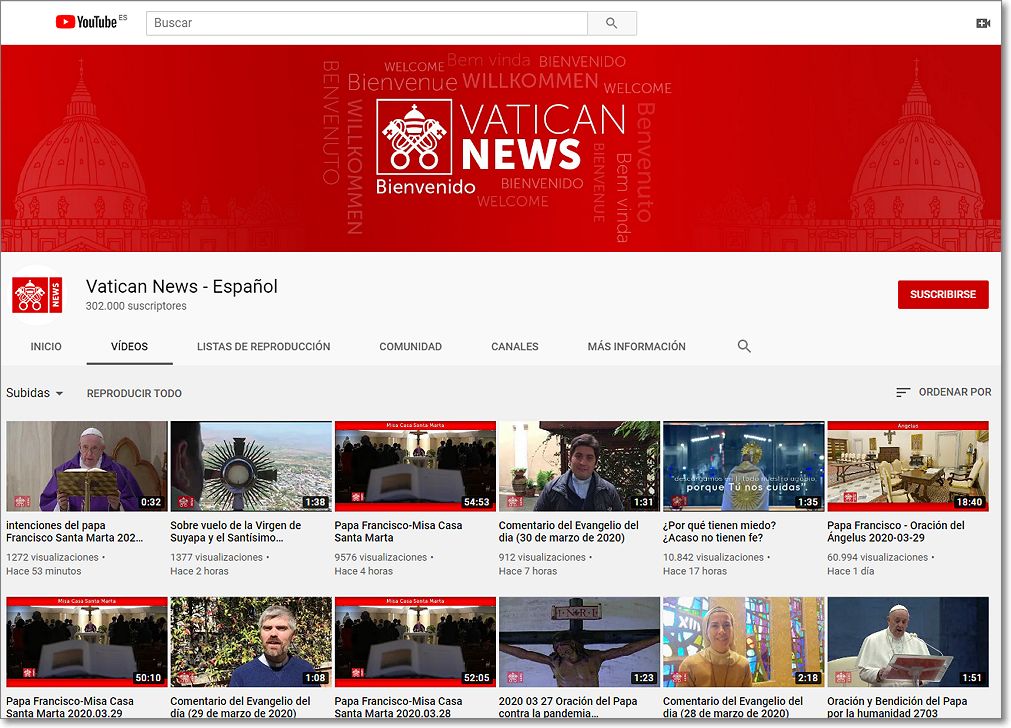Screen dimensions: 1011x728
Task: Click the Vatican News channel avatar
Action: (x=37, y=295)
